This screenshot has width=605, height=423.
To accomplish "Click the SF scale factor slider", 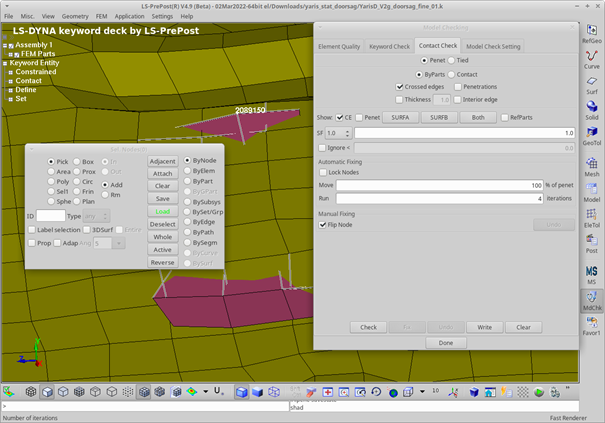I will tap(465, 133).
